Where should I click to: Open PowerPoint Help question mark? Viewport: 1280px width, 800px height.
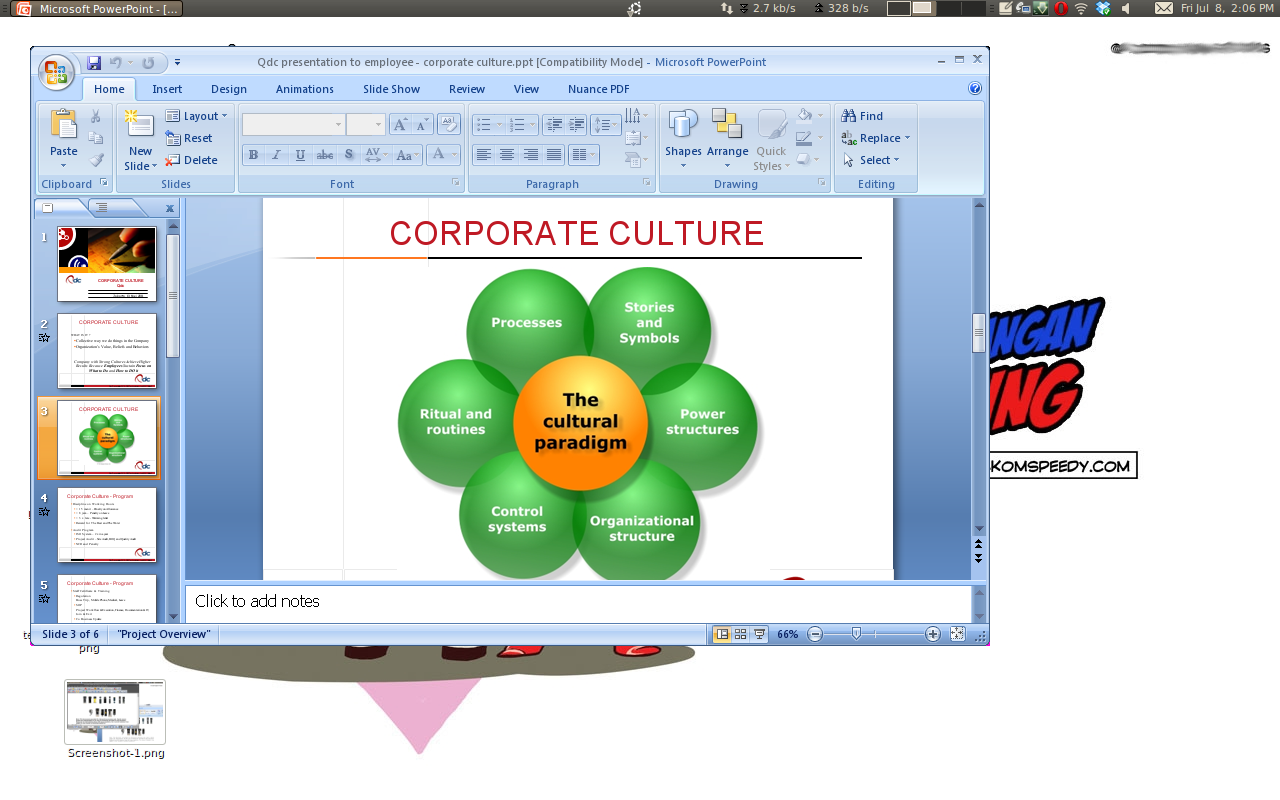(975, 88)
